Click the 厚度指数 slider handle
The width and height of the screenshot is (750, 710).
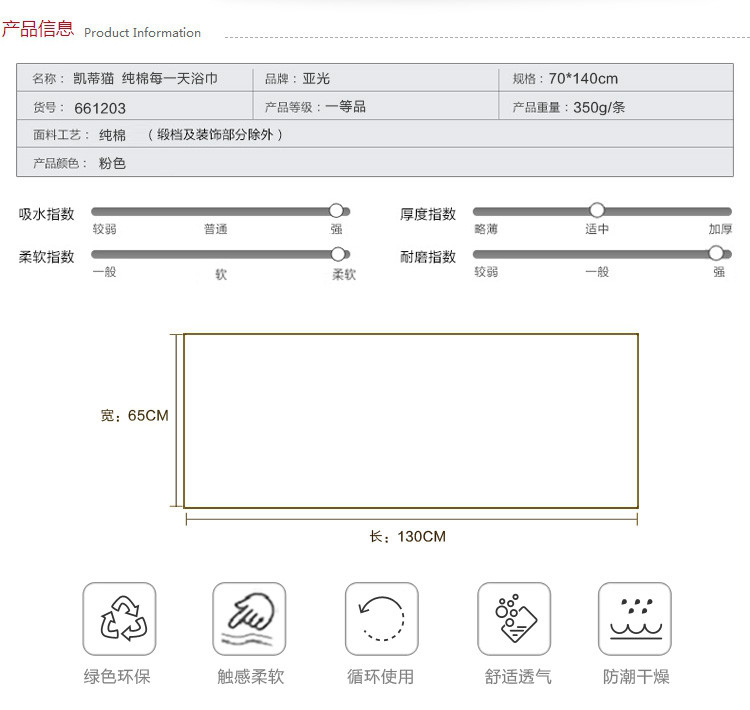click(597, 210)
